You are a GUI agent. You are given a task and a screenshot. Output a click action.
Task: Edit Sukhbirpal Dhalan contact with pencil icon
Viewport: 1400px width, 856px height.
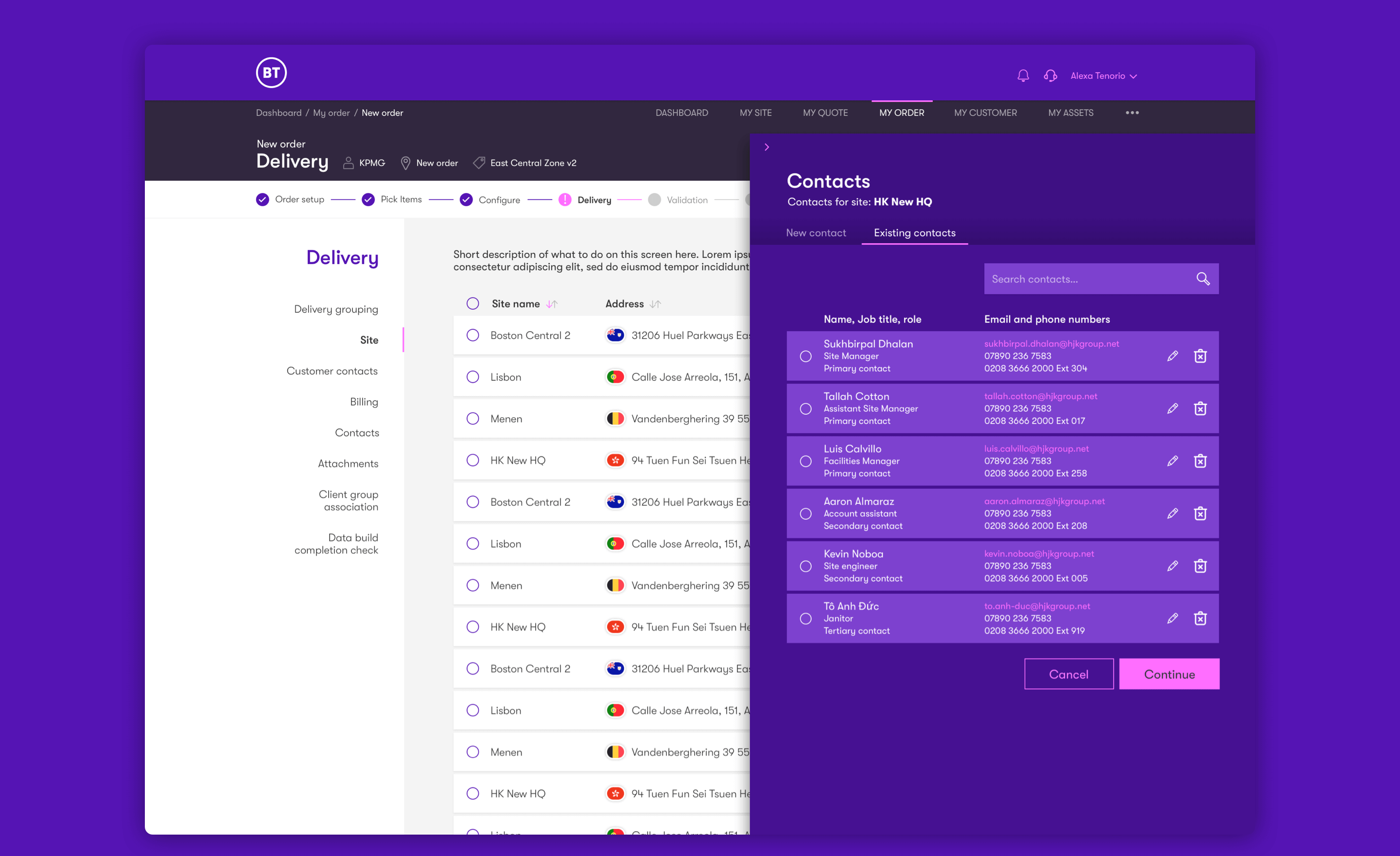pos(1172,357)
